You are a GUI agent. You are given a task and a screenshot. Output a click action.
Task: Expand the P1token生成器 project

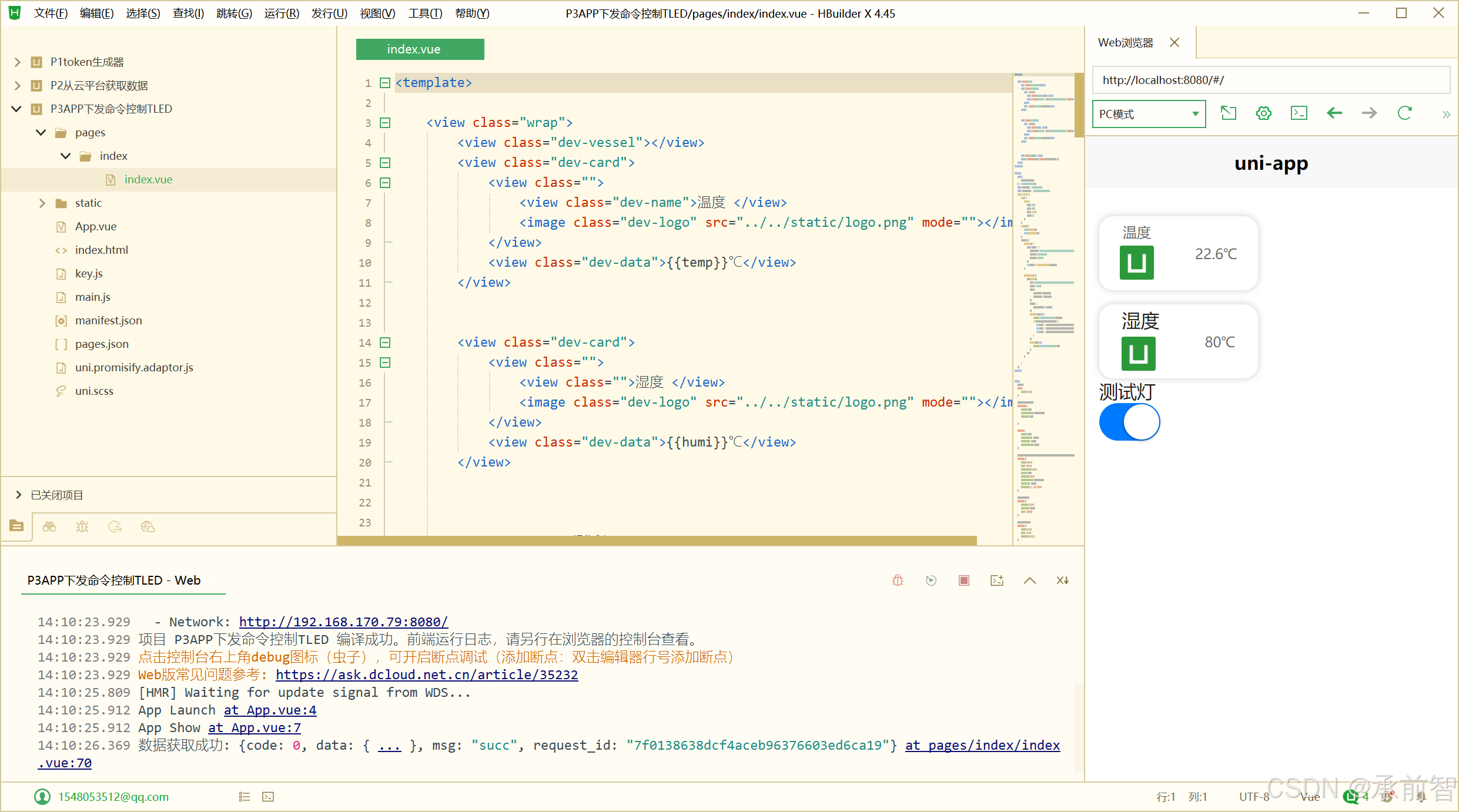[x=17, y=62]
